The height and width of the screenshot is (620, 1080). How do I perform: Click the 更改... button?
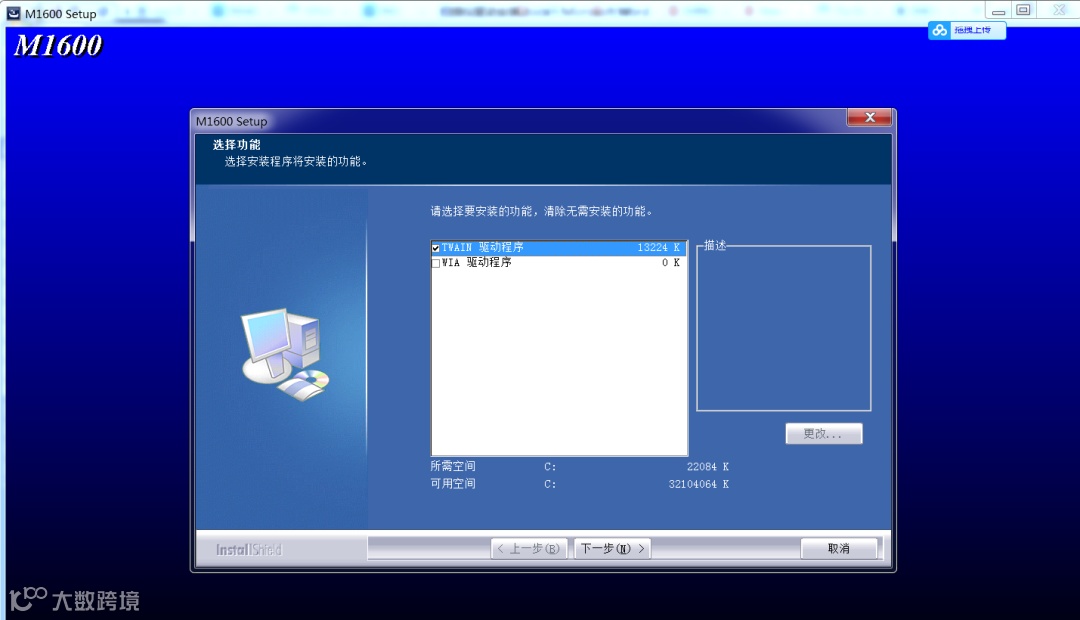(824, 433)
